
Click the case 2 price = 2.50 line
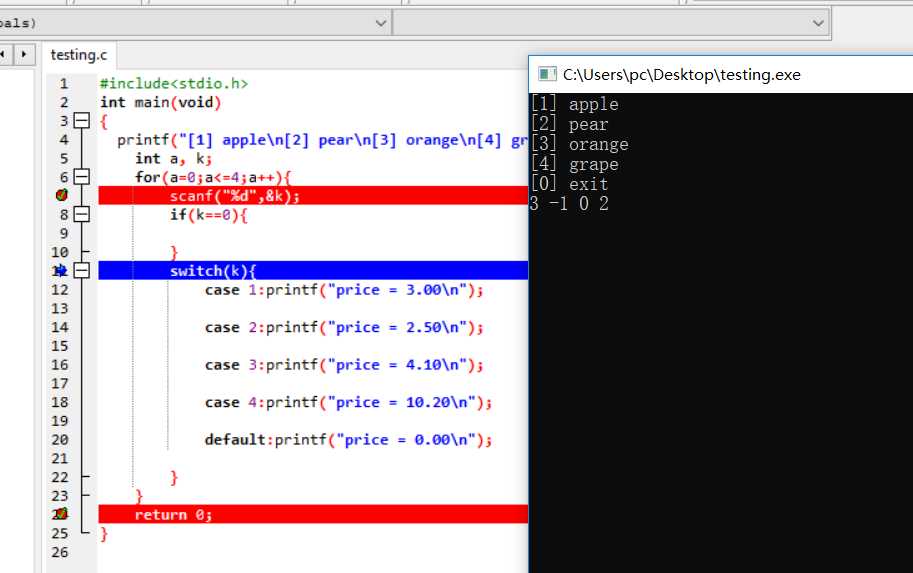point(344,327)
